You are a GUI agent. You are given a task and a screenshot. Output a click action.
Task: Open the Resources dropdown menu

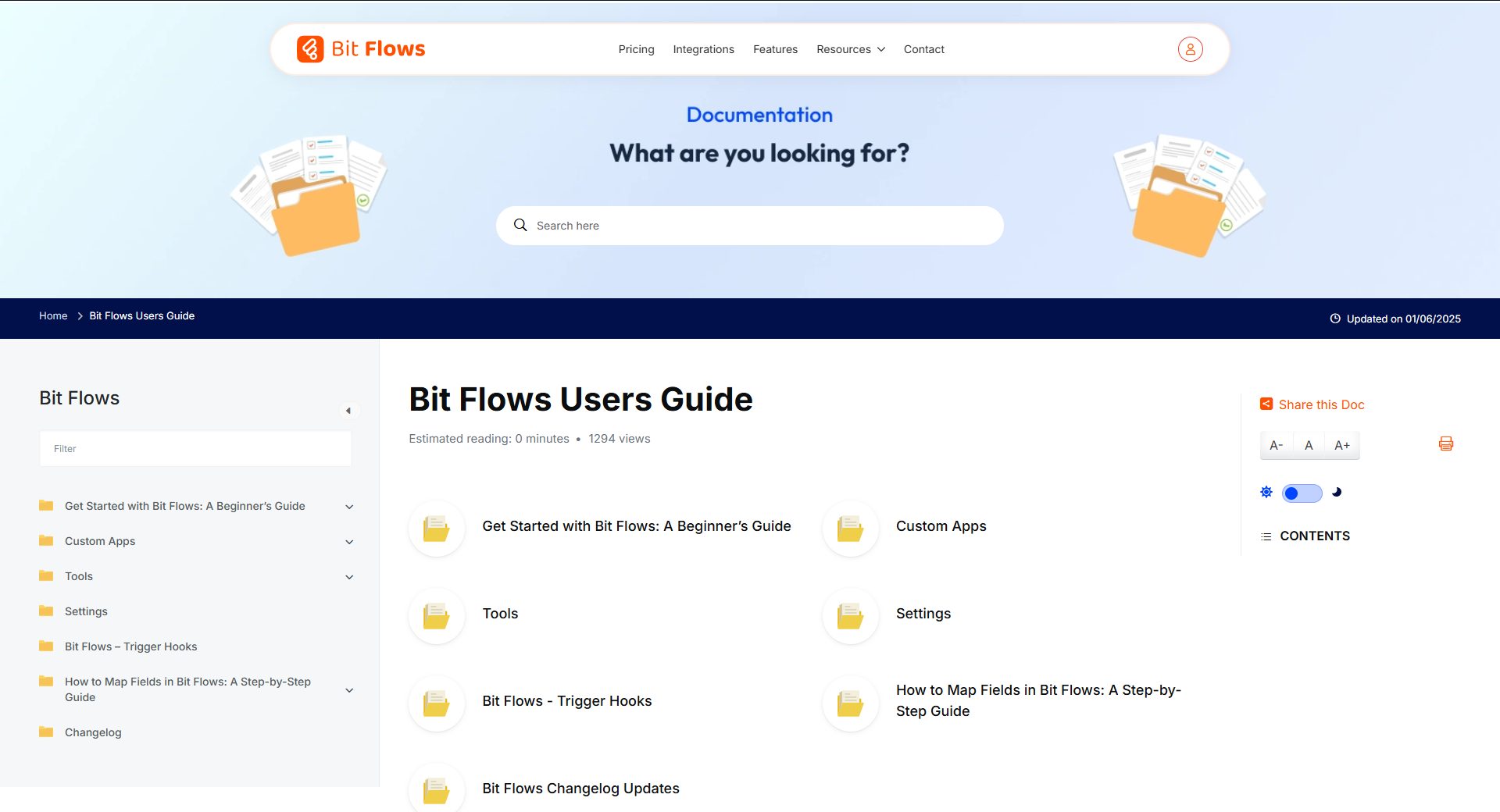click(850, 49)
